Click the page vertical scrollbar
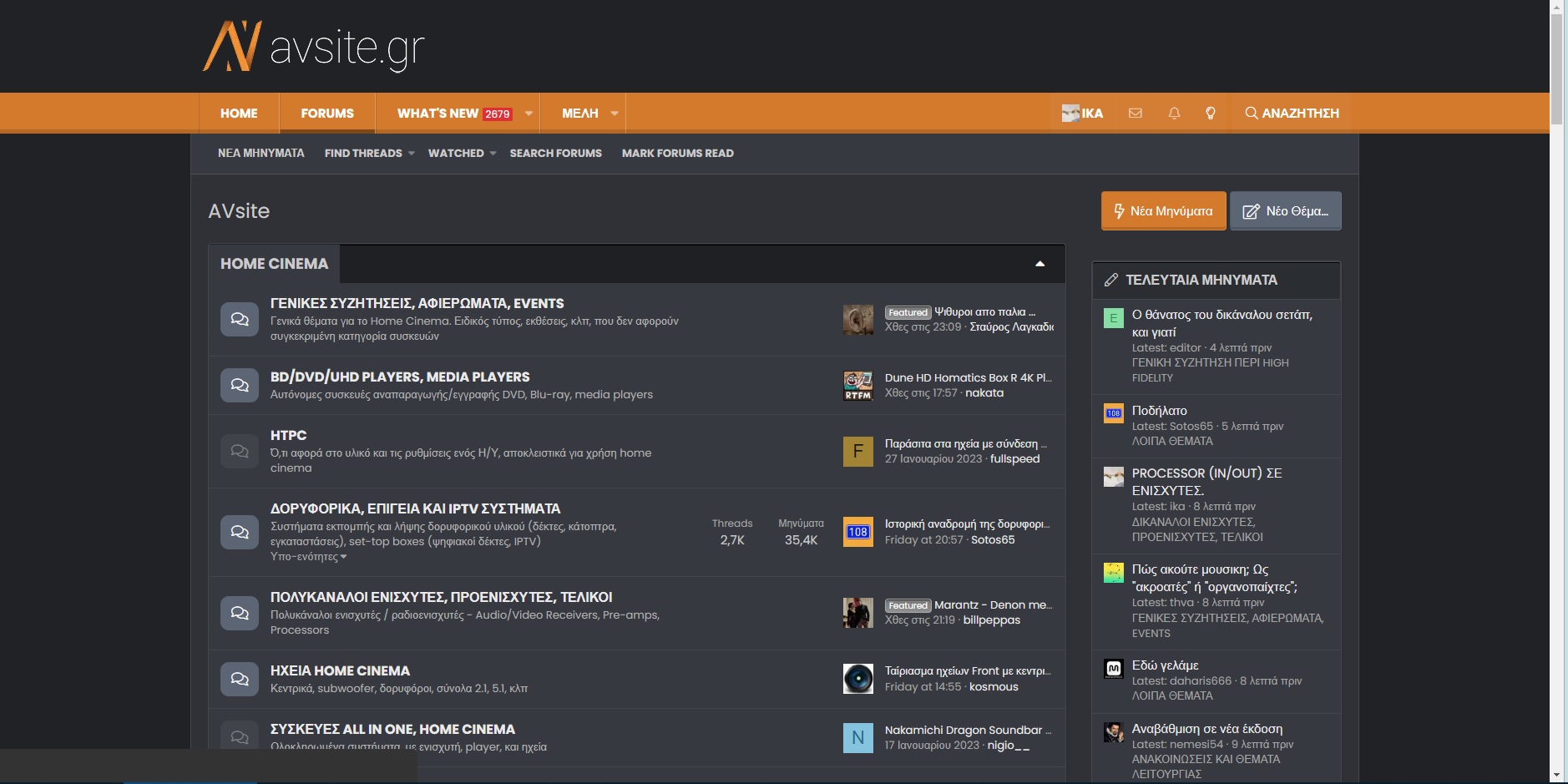 (x=1556, y=68)
